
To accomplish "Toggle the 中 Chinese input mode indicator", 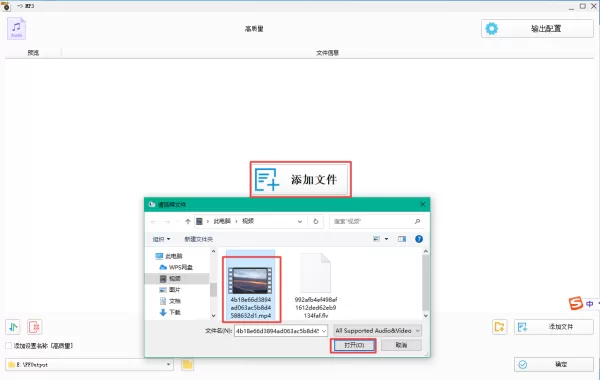I will 589,304.
